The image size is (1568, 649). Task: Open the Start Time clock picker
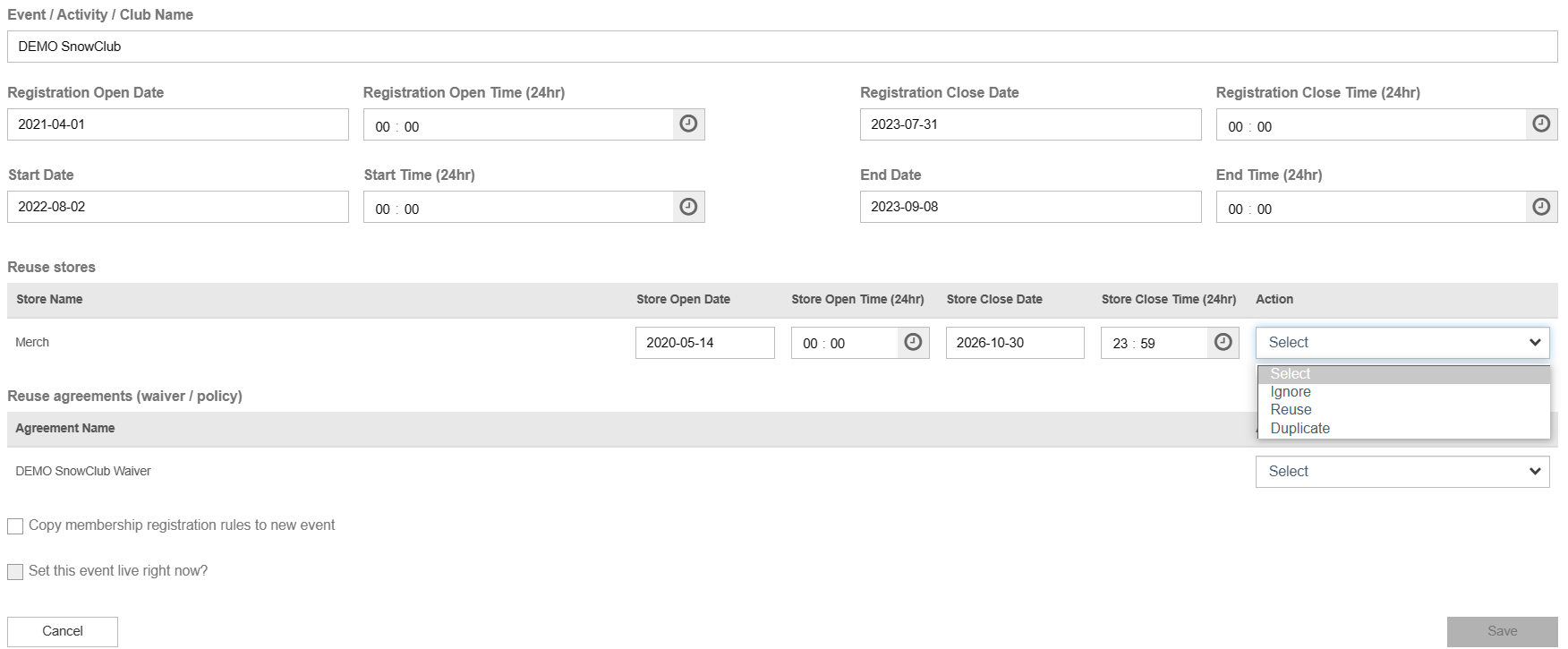click(x=688, y=207)
